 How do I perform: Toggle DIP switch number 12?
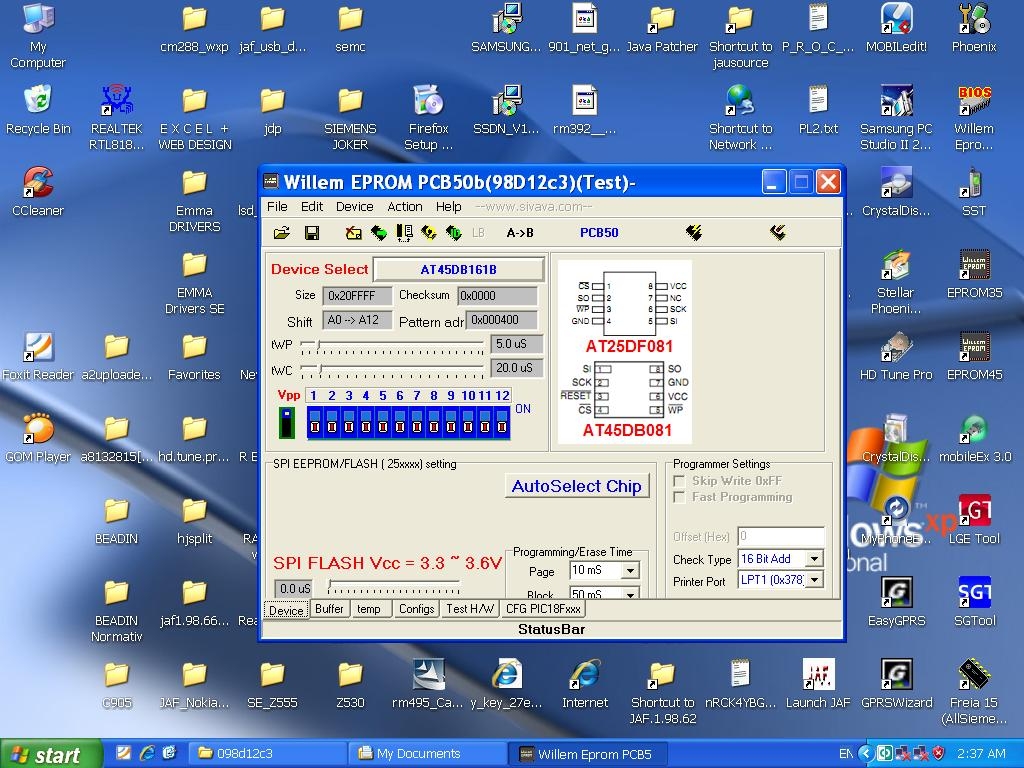click(502, 423)
